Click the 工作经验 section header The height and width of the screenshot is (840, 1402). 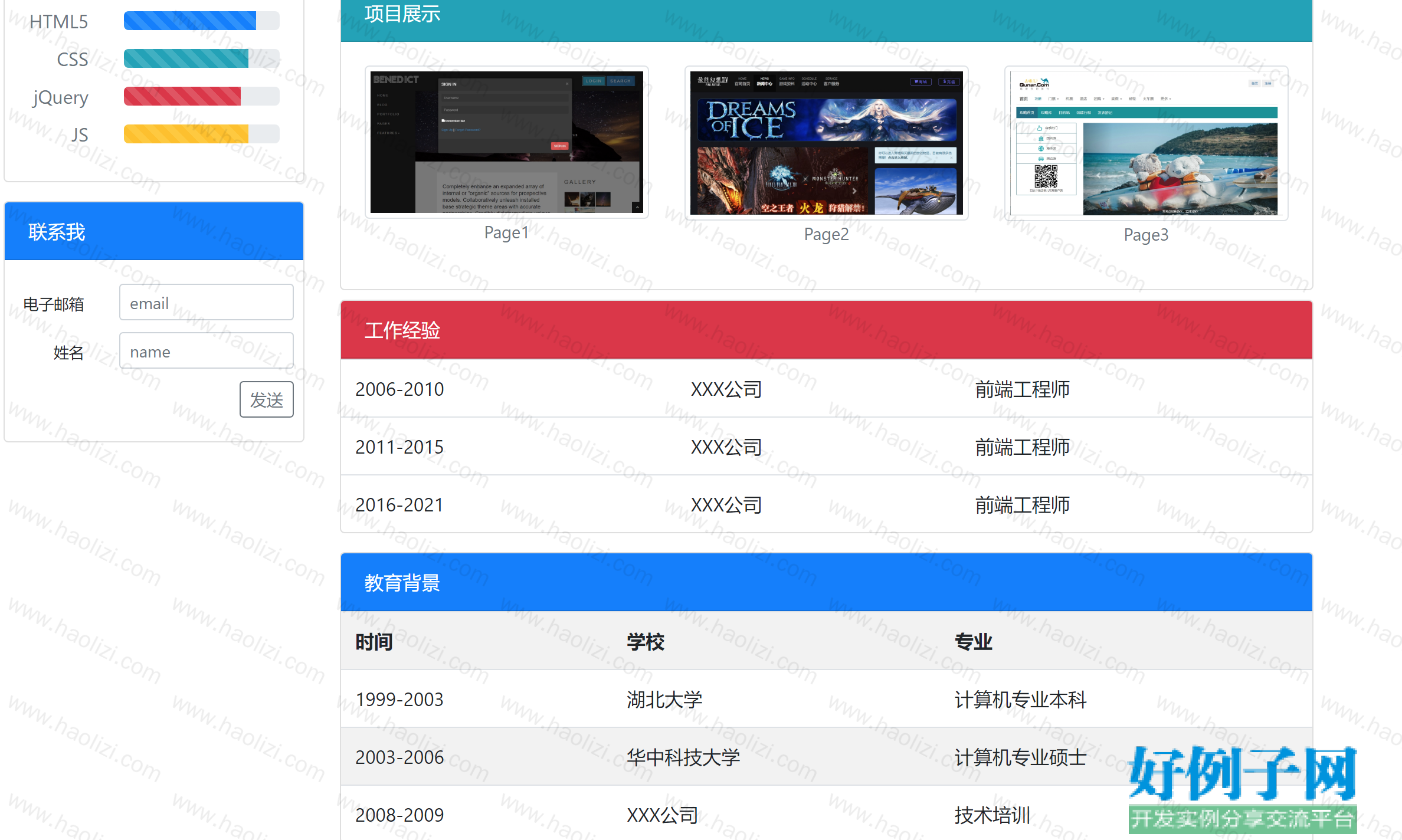point(827,330)
